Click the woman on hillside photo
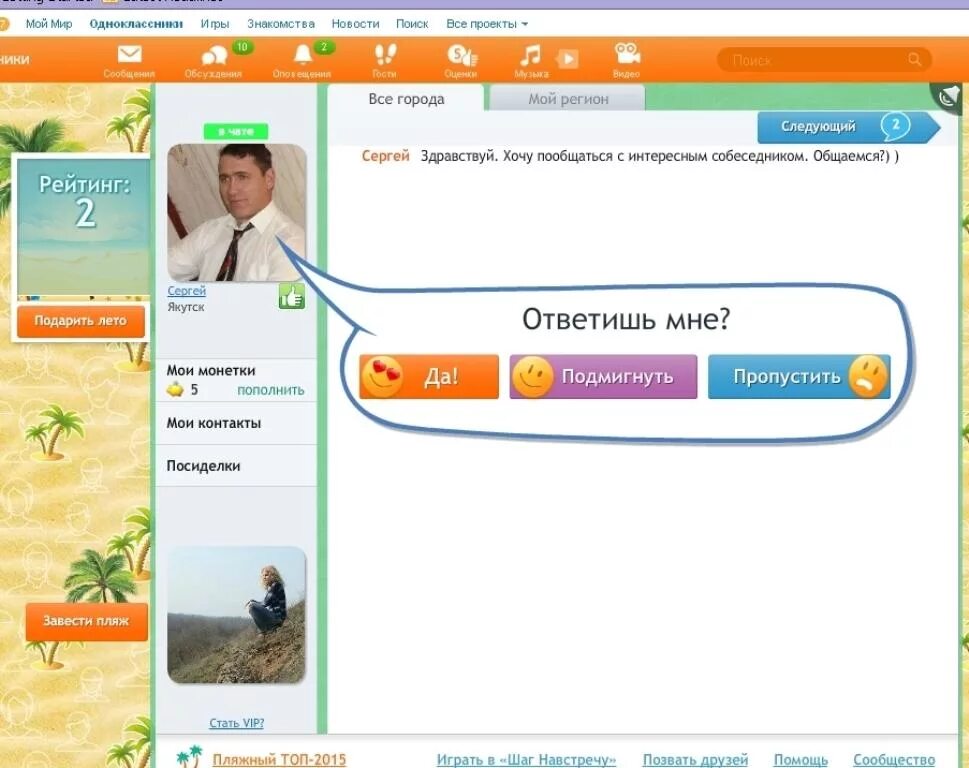 pyautogui.click(x=237, y=615)
